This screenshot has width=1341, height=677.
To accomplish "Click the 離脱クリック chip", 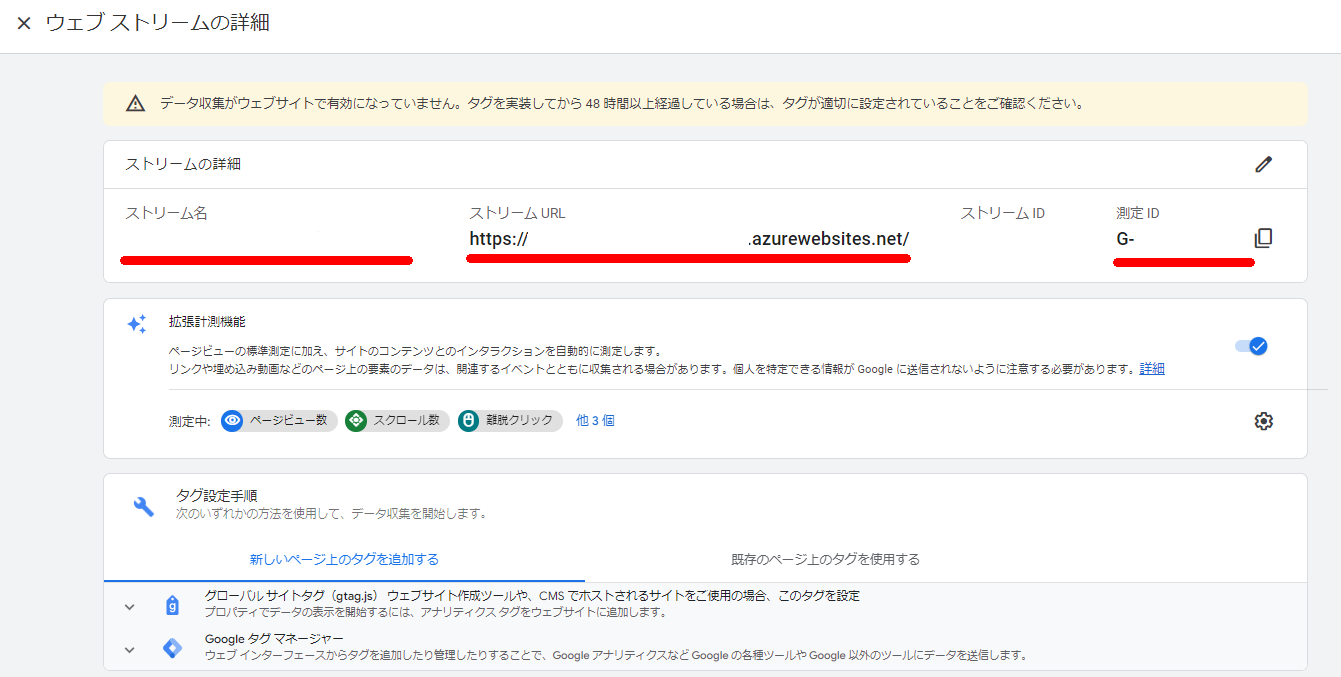I will click(510, 421).
